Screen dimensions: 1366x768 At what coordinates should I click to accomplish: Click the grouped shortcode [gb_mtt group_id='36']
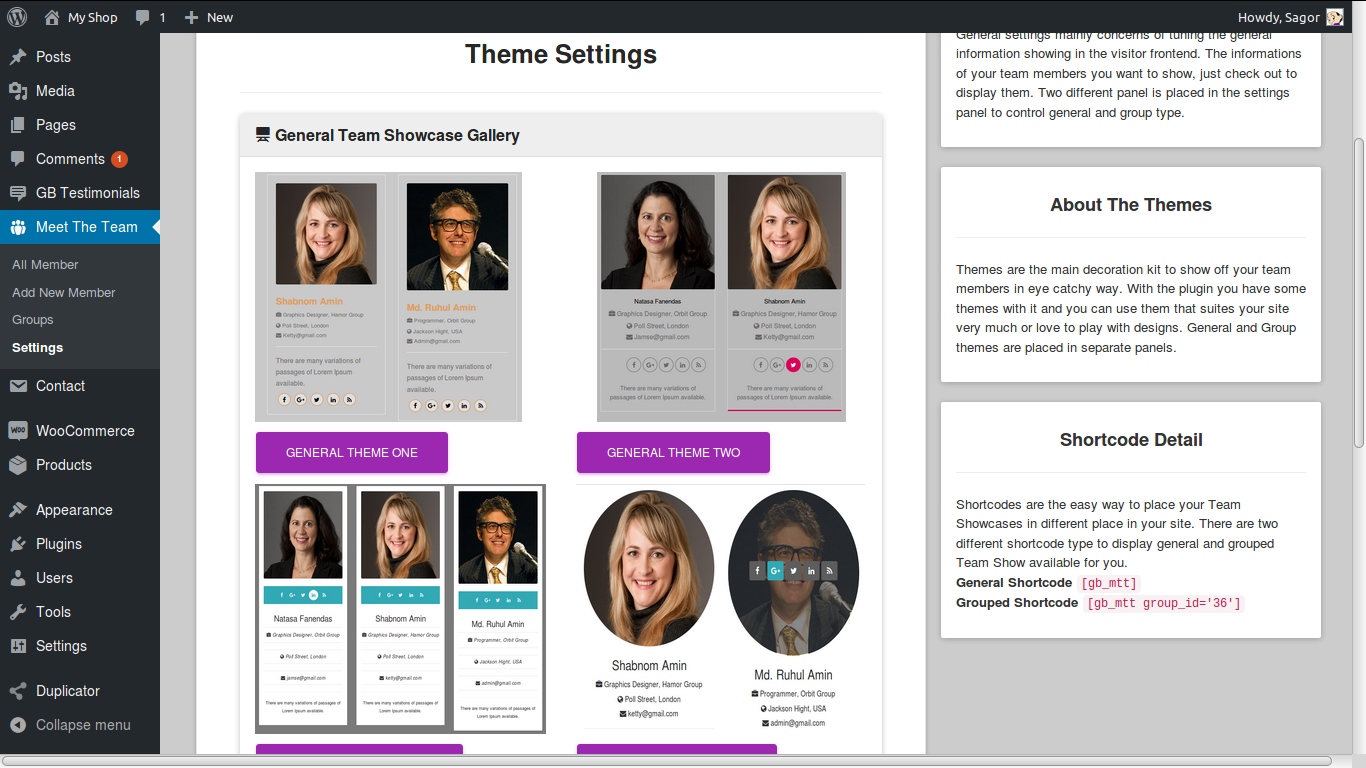[1164, 603]
